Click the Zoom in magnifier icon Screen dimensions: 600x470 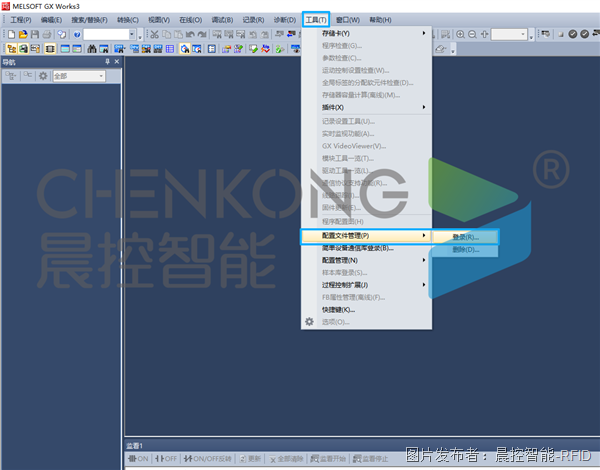pos(461,34)
